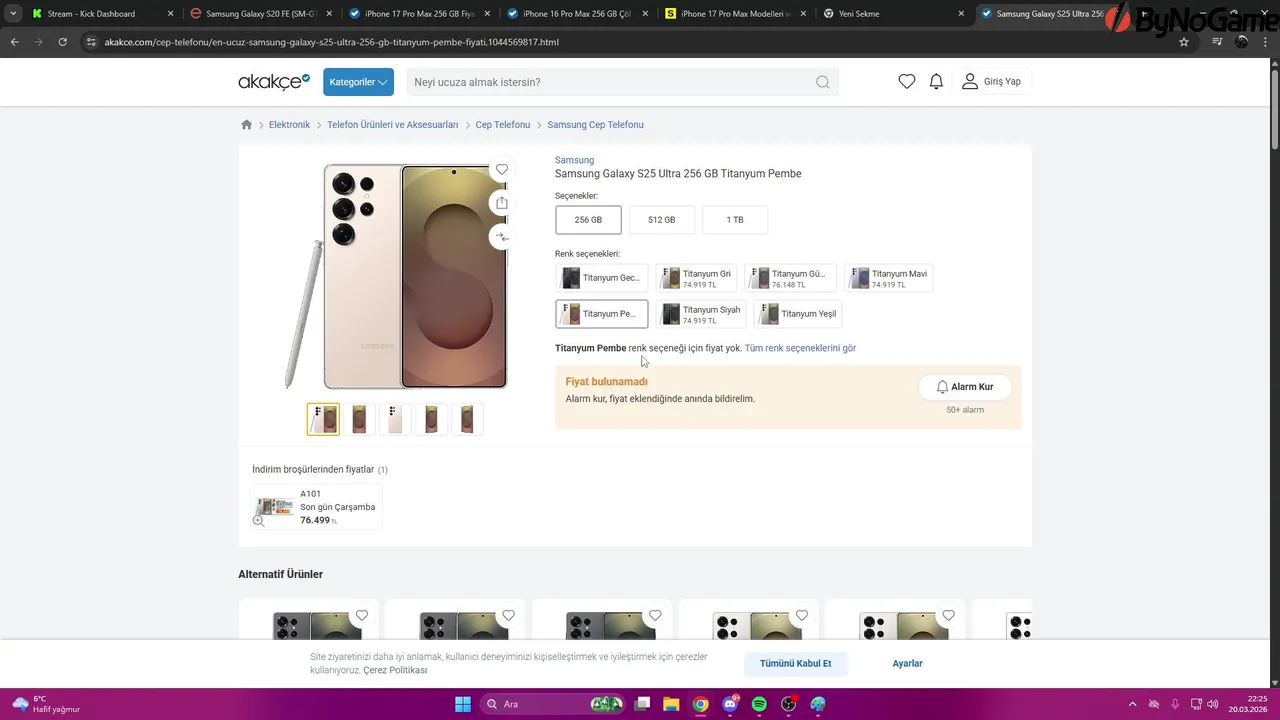Choose the Titanyum Mavi color option

pos(888,278)
